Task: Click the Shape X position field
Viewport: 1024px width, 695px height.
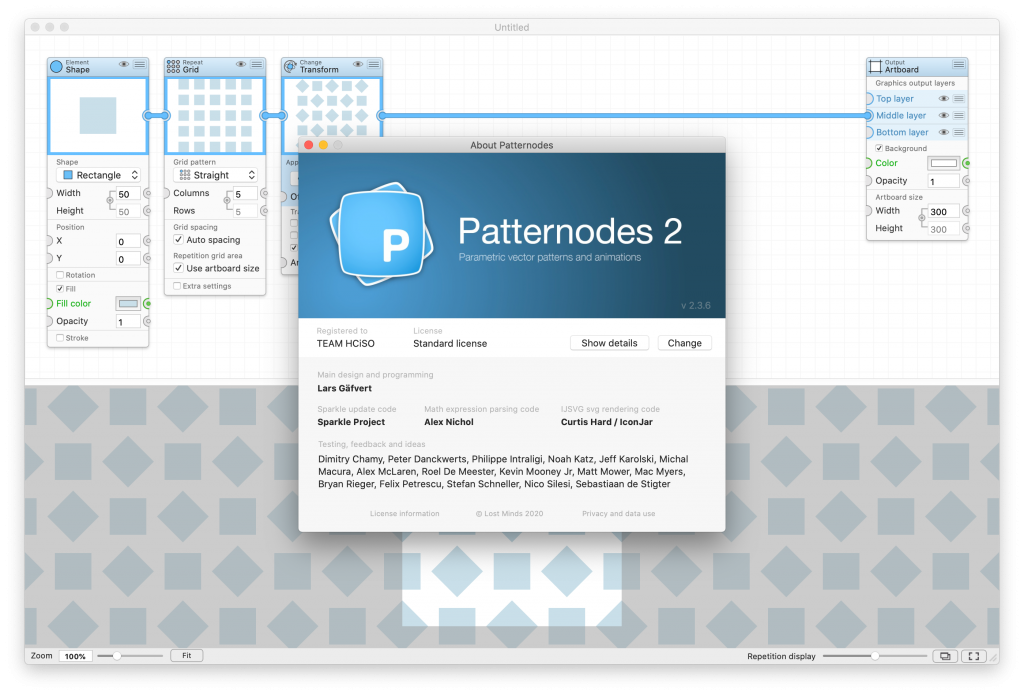Action: pyautogui.click(x=128, y=242)
